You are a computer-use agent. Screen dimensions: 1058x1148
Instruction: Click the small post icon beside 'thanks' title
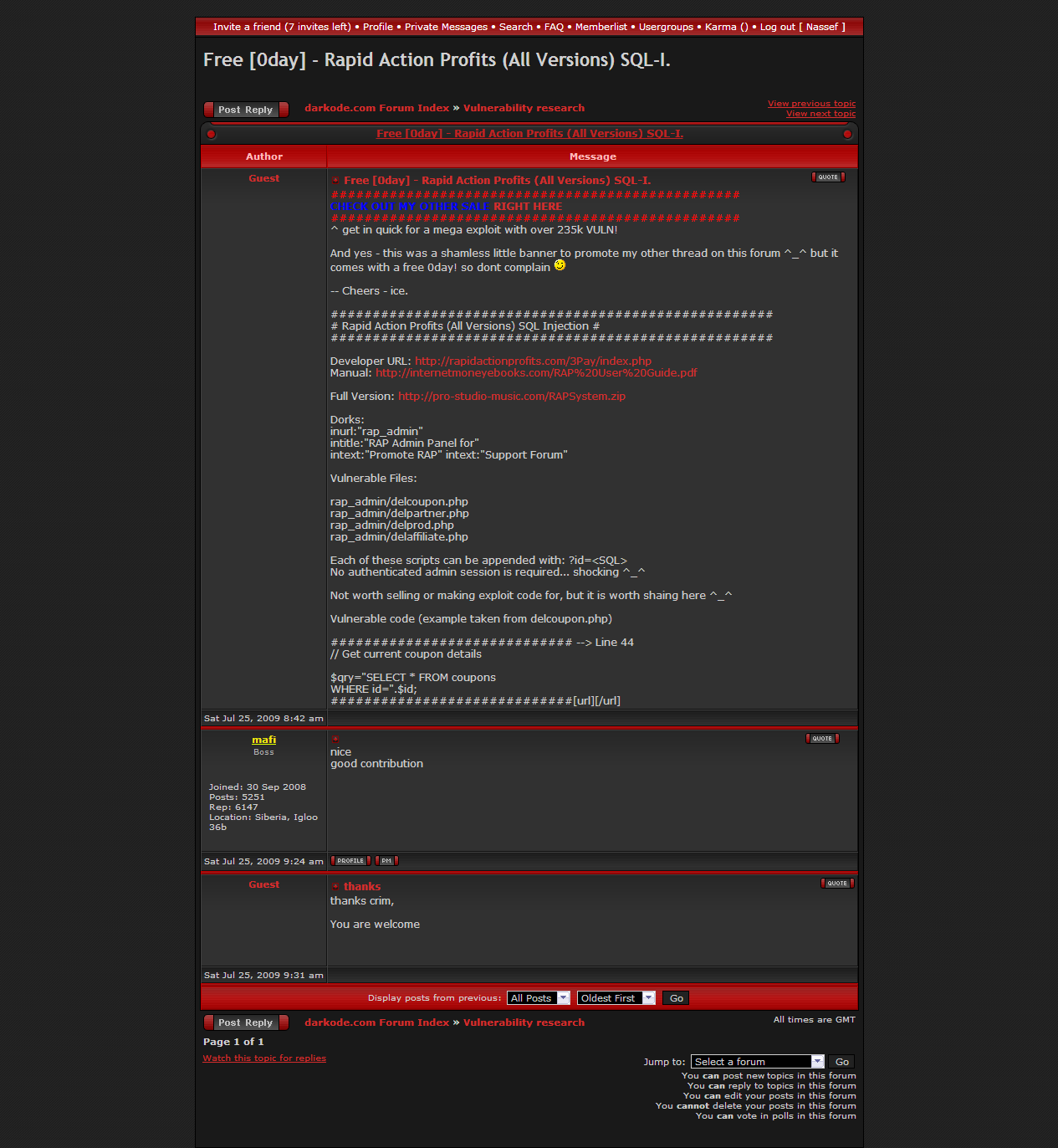[x=335, y=886]
